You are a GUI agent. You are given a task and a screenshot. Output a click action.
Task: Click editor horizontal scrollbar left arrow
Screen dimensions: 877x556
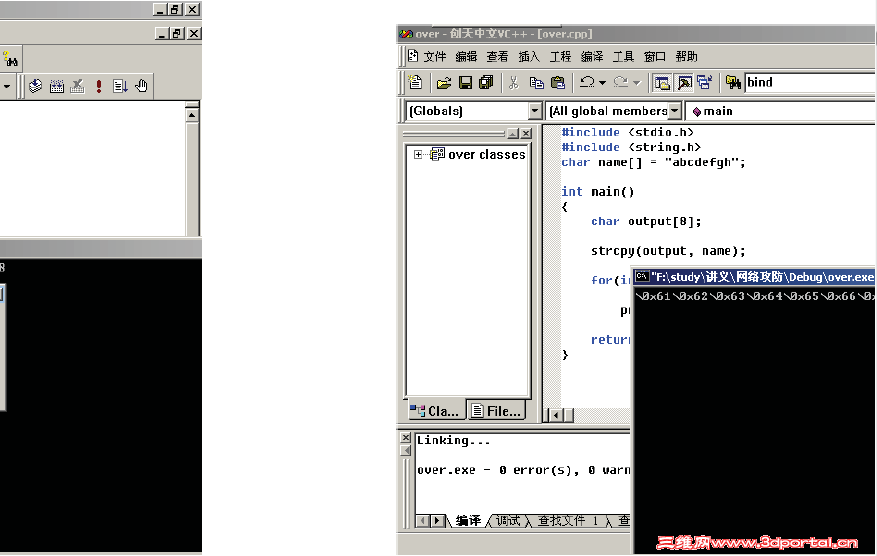555,415
